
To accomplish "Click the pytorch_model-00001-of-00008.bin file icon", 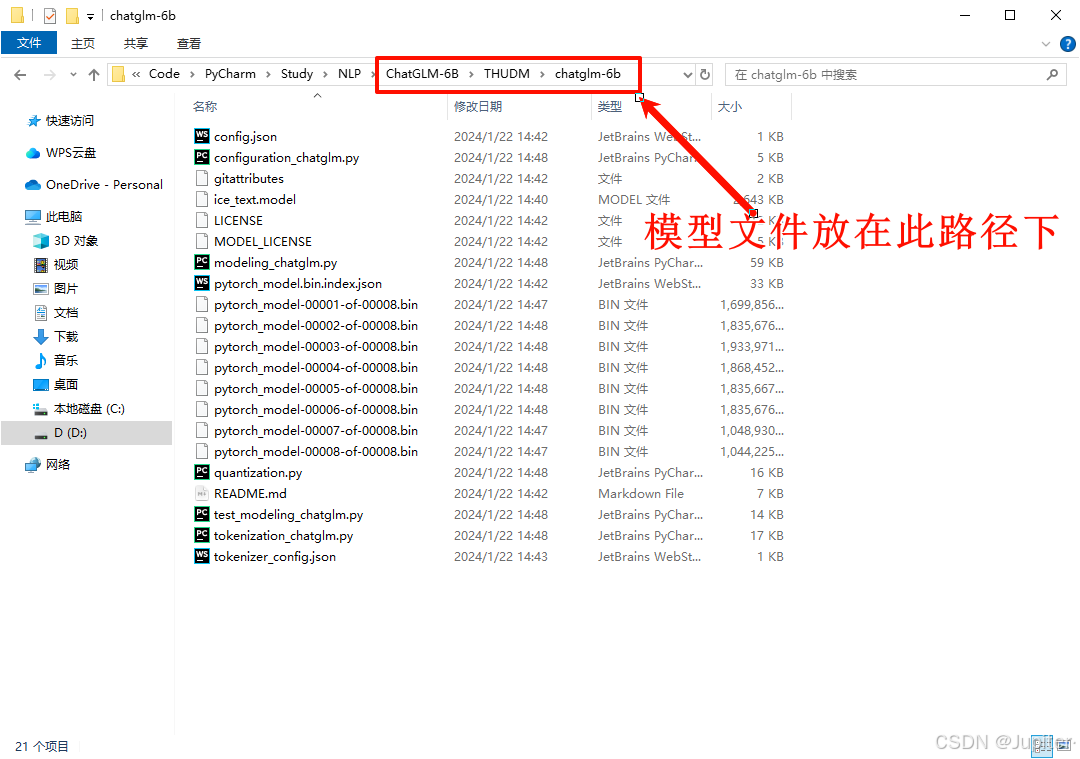I will (x=202, y=304).
